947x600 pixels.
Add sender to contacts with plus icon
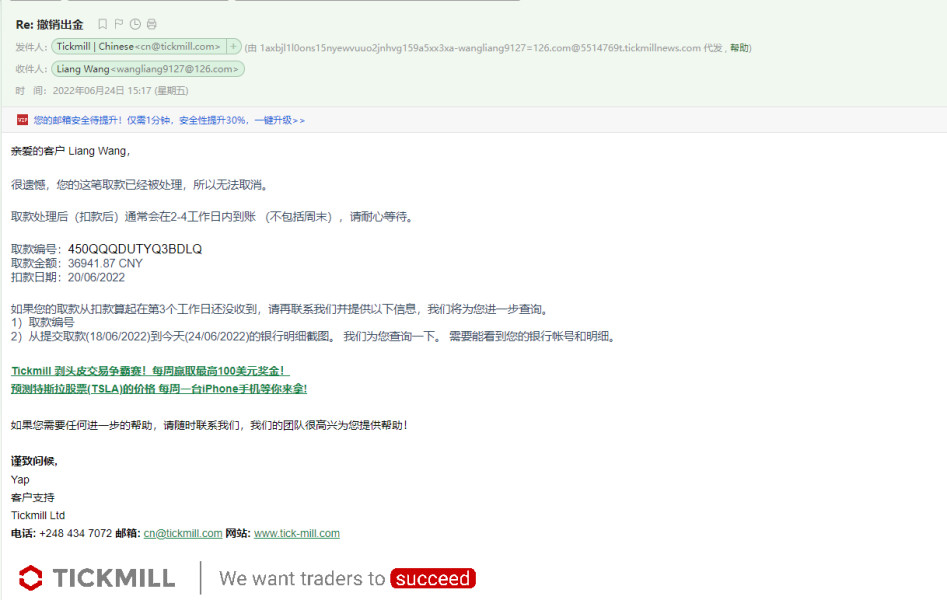233,47
